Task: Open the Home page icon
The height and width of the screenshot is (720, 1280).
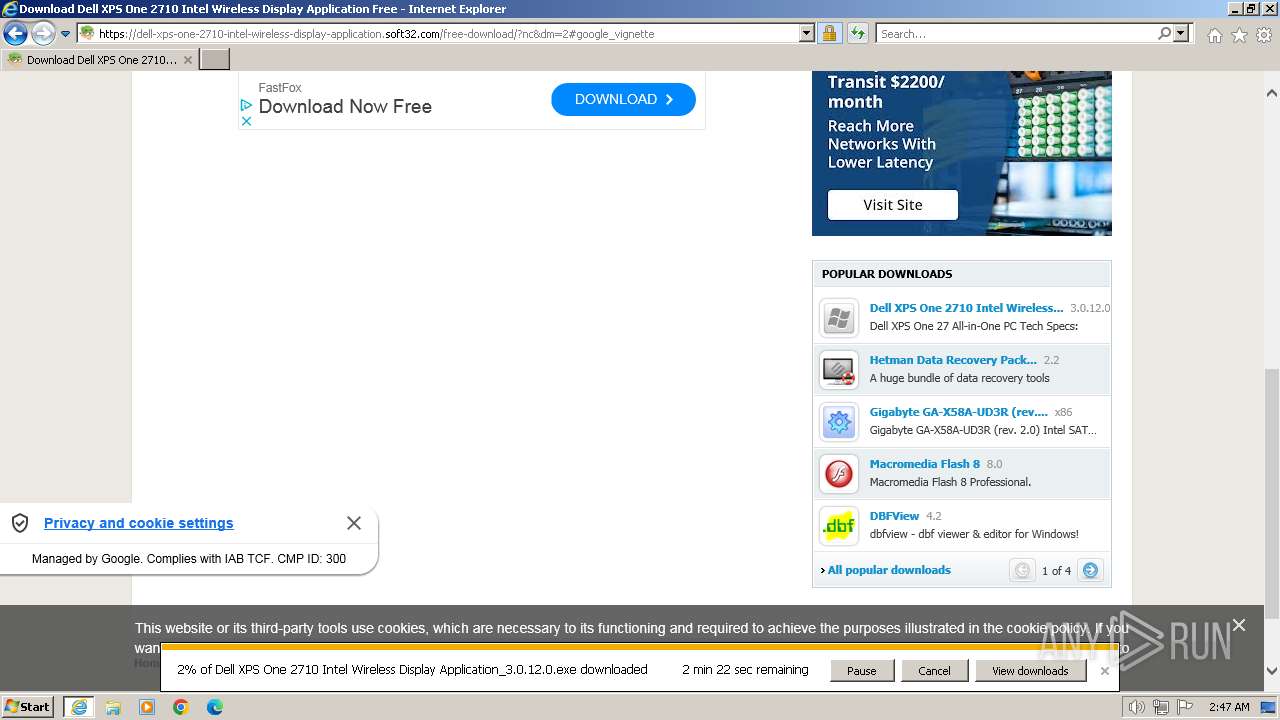Action: (1214, 35)
